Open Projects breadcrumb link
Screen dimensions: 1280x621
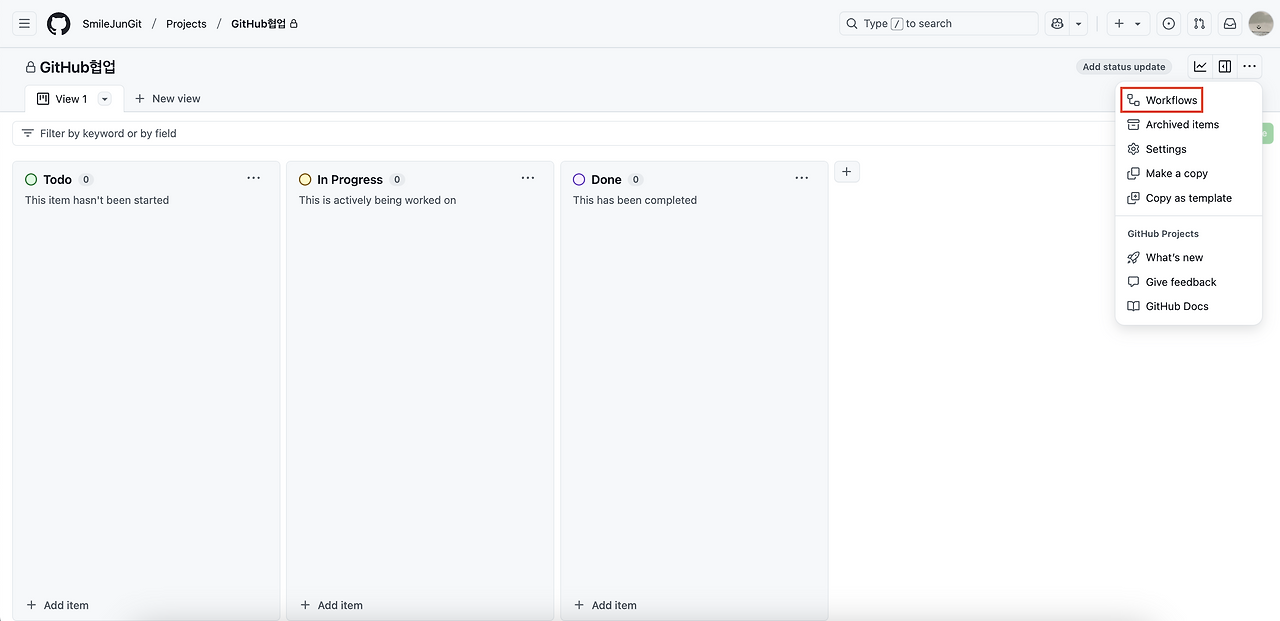tap(186, 23)
